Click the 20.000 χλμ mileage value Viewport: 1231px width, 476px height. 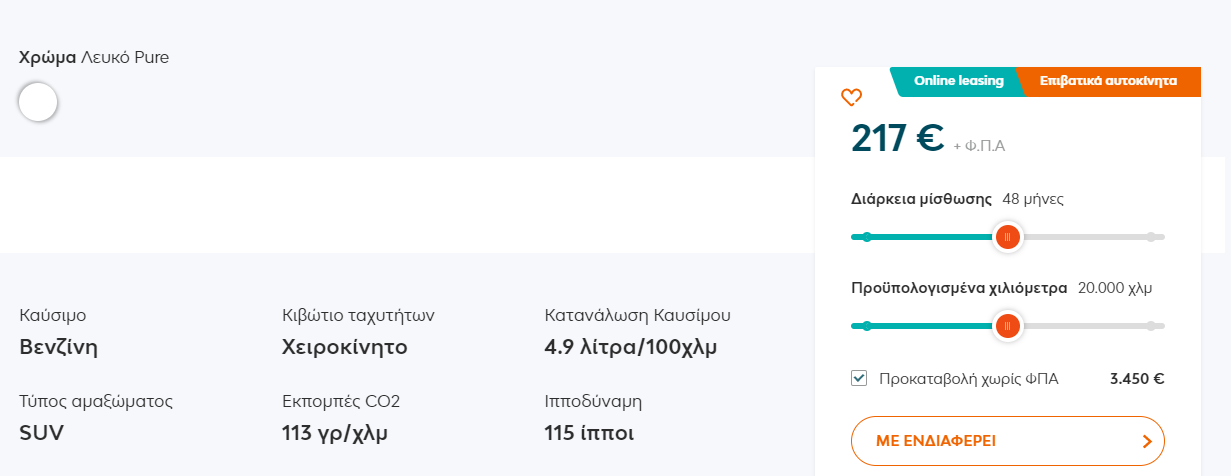1115,288
